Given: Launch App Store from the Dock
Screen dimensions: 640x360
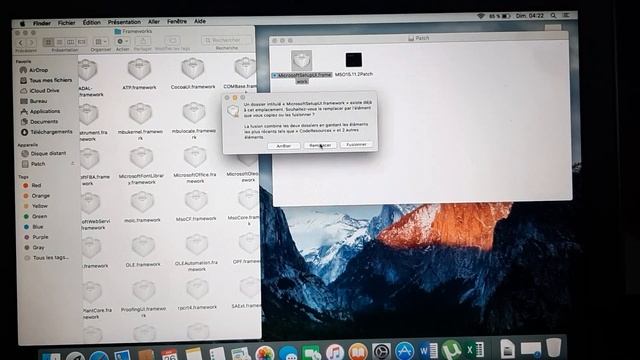Looking at the screenshot, I should 404,351.
